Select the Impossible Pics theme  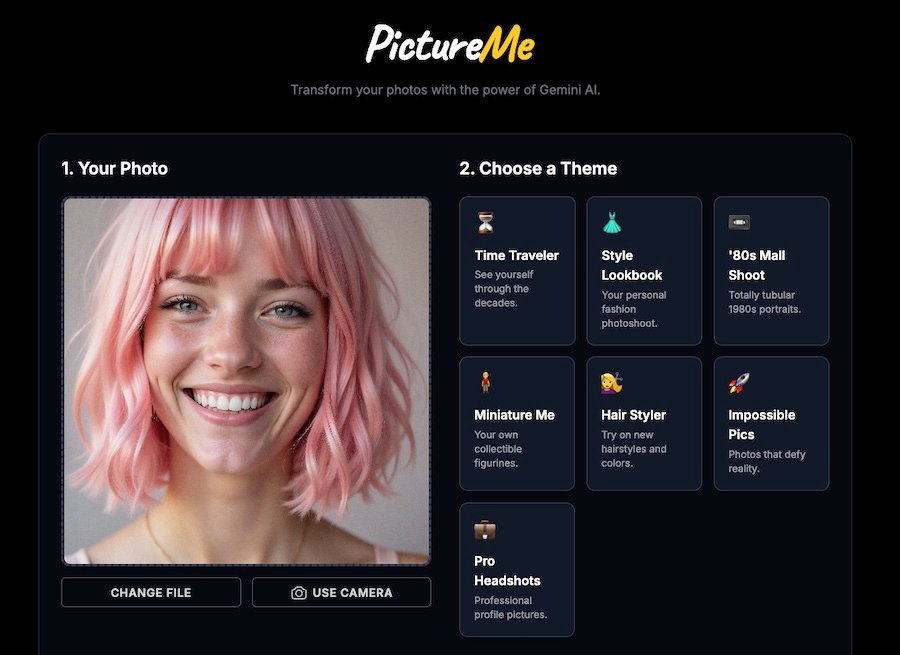(771, 423)
